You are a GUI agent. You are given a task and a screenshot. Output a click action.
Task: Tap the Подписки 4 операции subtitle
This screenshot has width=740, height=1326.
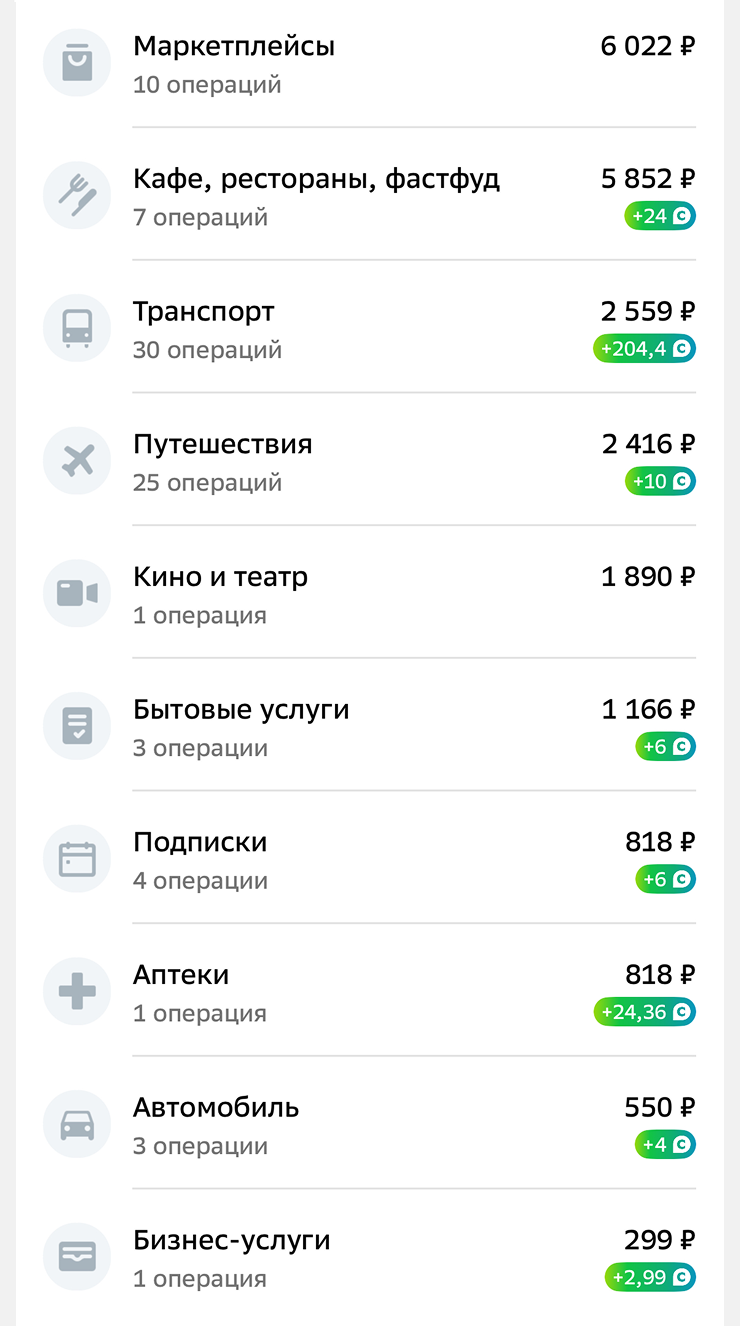coord(200,881)
